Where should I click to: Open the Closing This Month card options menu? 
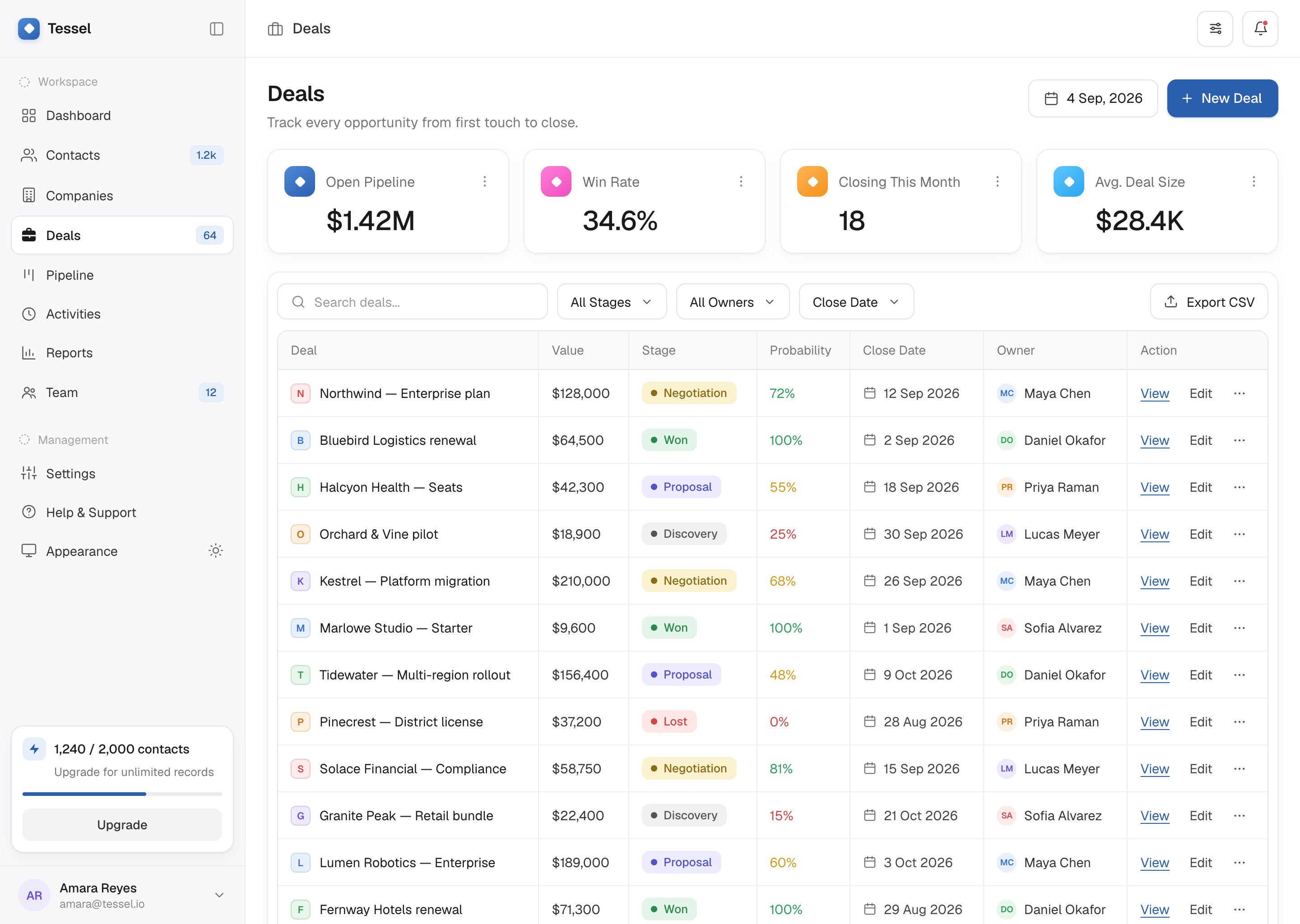click(x=997, y=181)
